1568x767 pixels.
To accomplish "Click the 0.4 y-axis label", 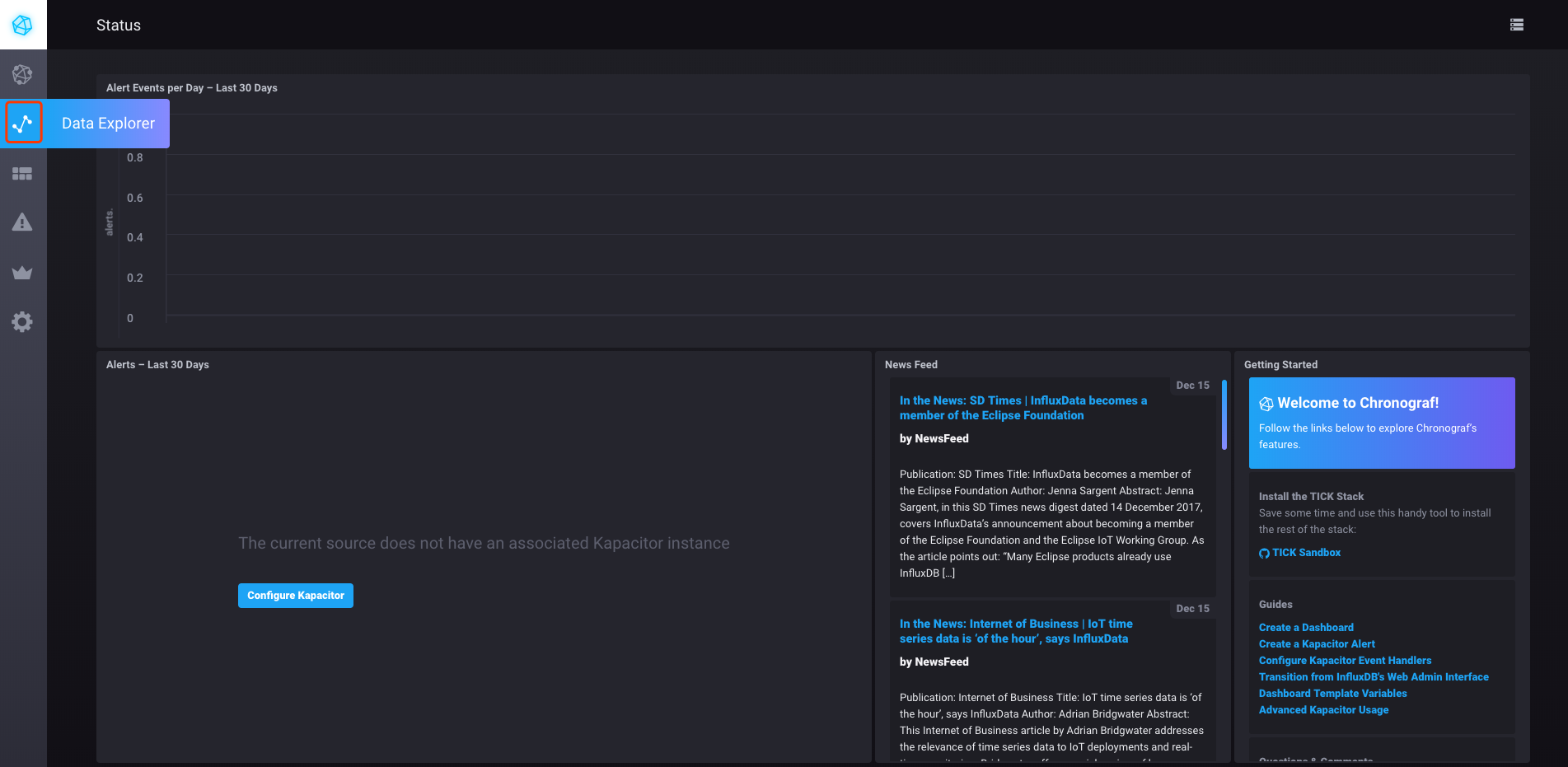I will [x=135, y=238].
